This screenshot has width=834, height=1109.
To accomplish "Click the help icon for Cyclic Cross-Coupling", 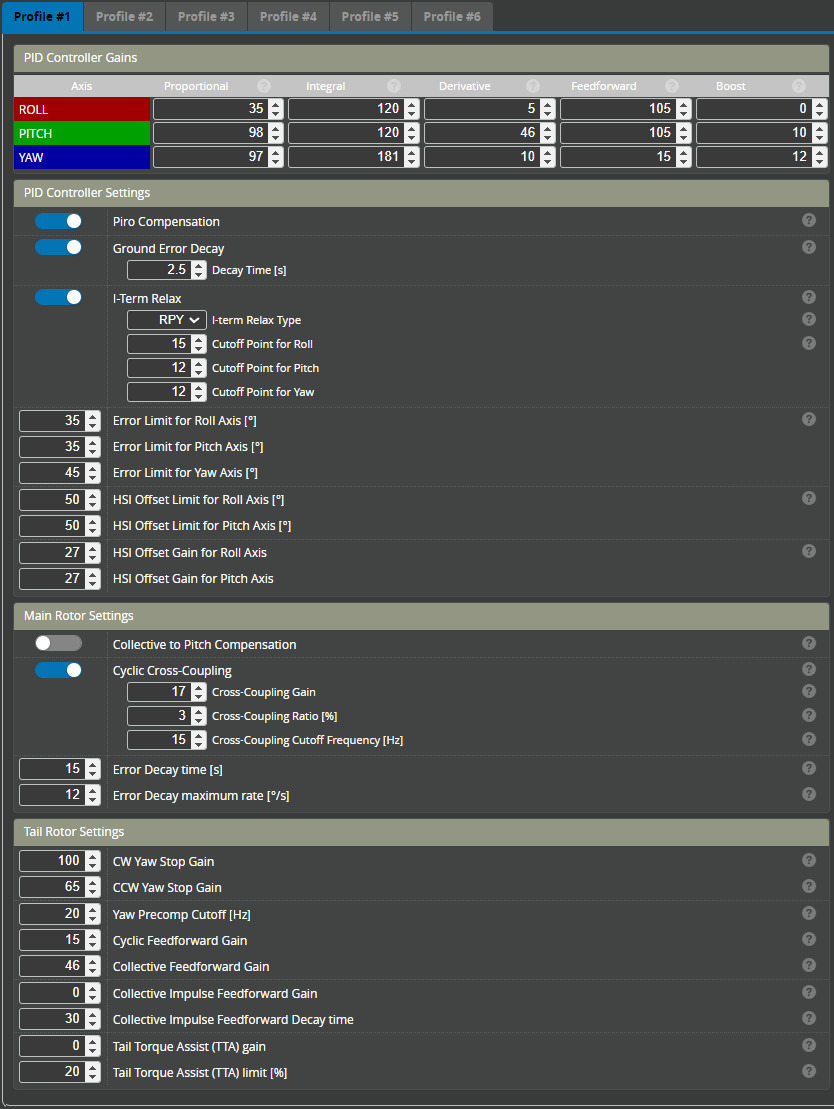I will (x=808, y=668).
